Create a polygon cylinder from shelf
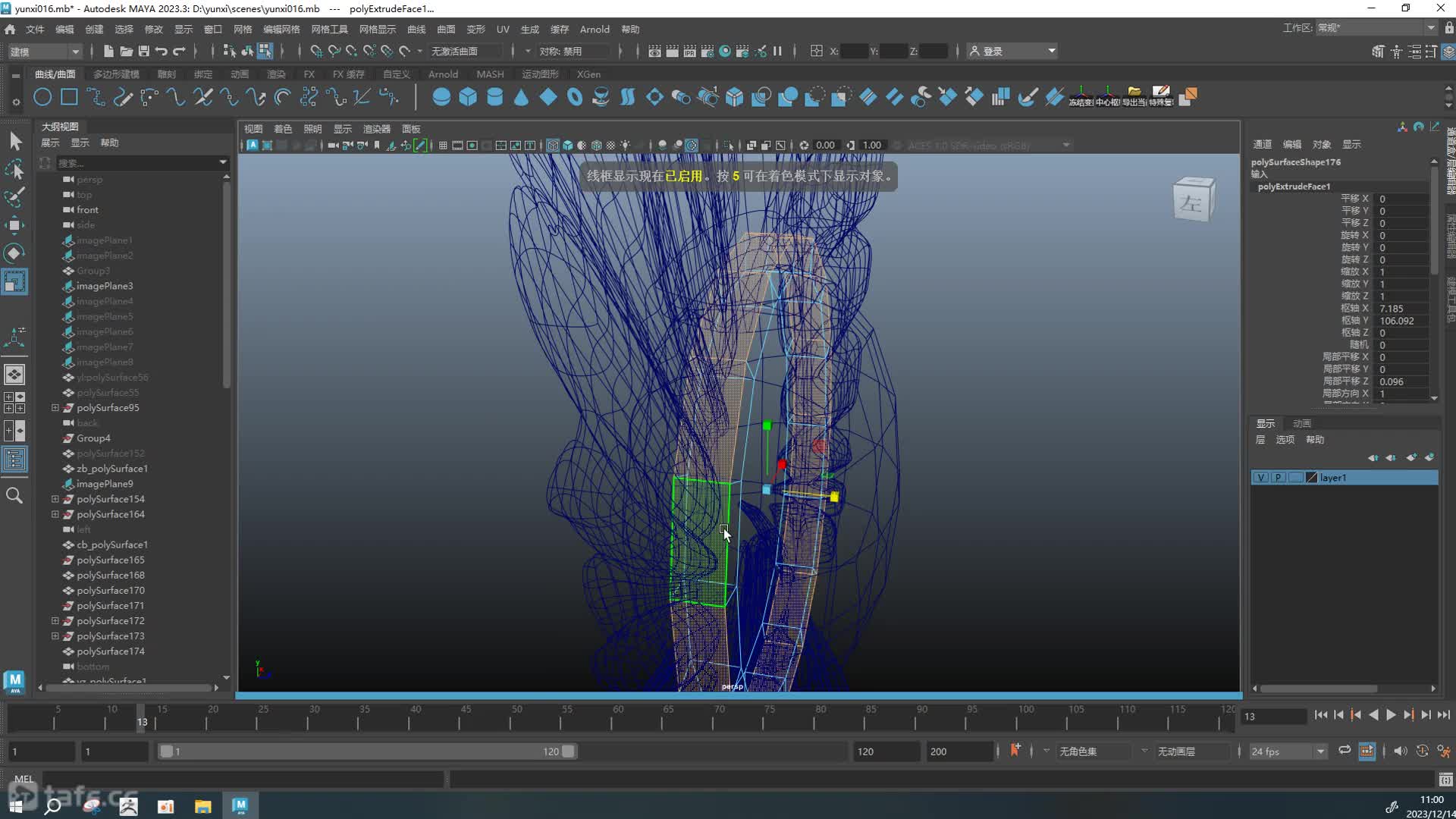Viewport: 1456px width, 819px height. [x=494, y=97]
